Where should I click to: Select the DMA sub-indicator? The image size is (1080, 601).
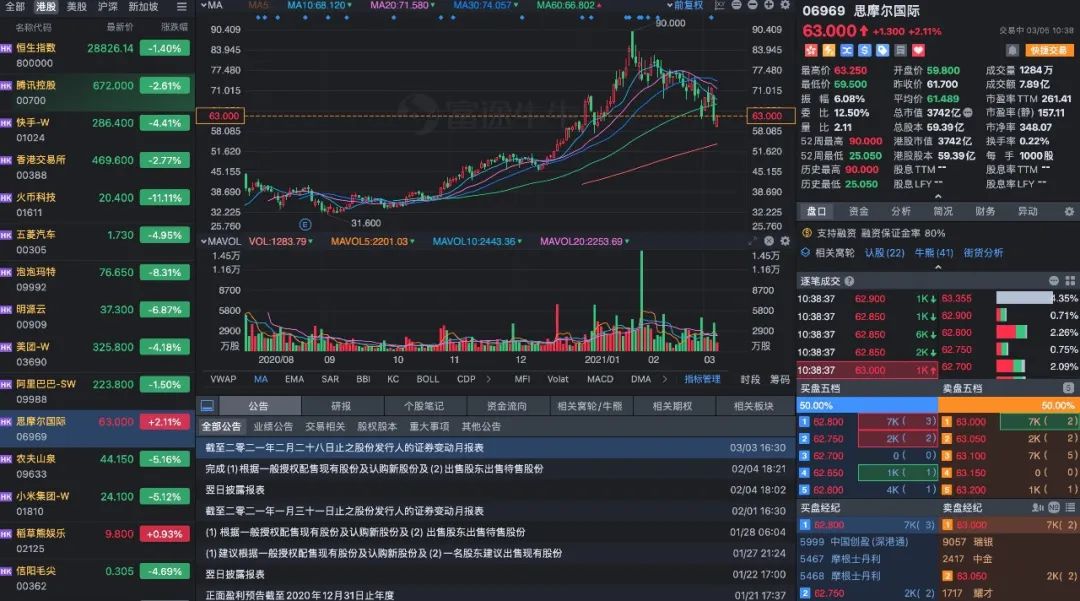[641, 379]
